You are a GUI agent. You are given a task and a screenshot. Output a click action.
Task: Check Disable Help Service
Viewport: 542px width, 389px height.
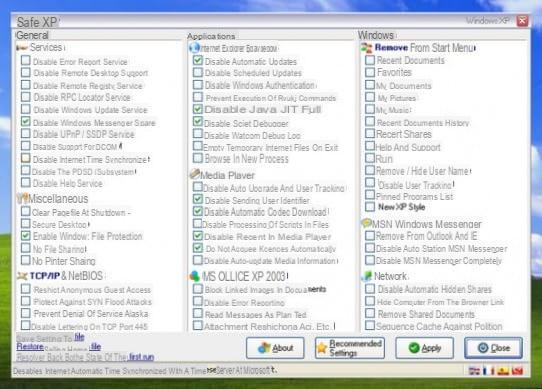(26, 182)
